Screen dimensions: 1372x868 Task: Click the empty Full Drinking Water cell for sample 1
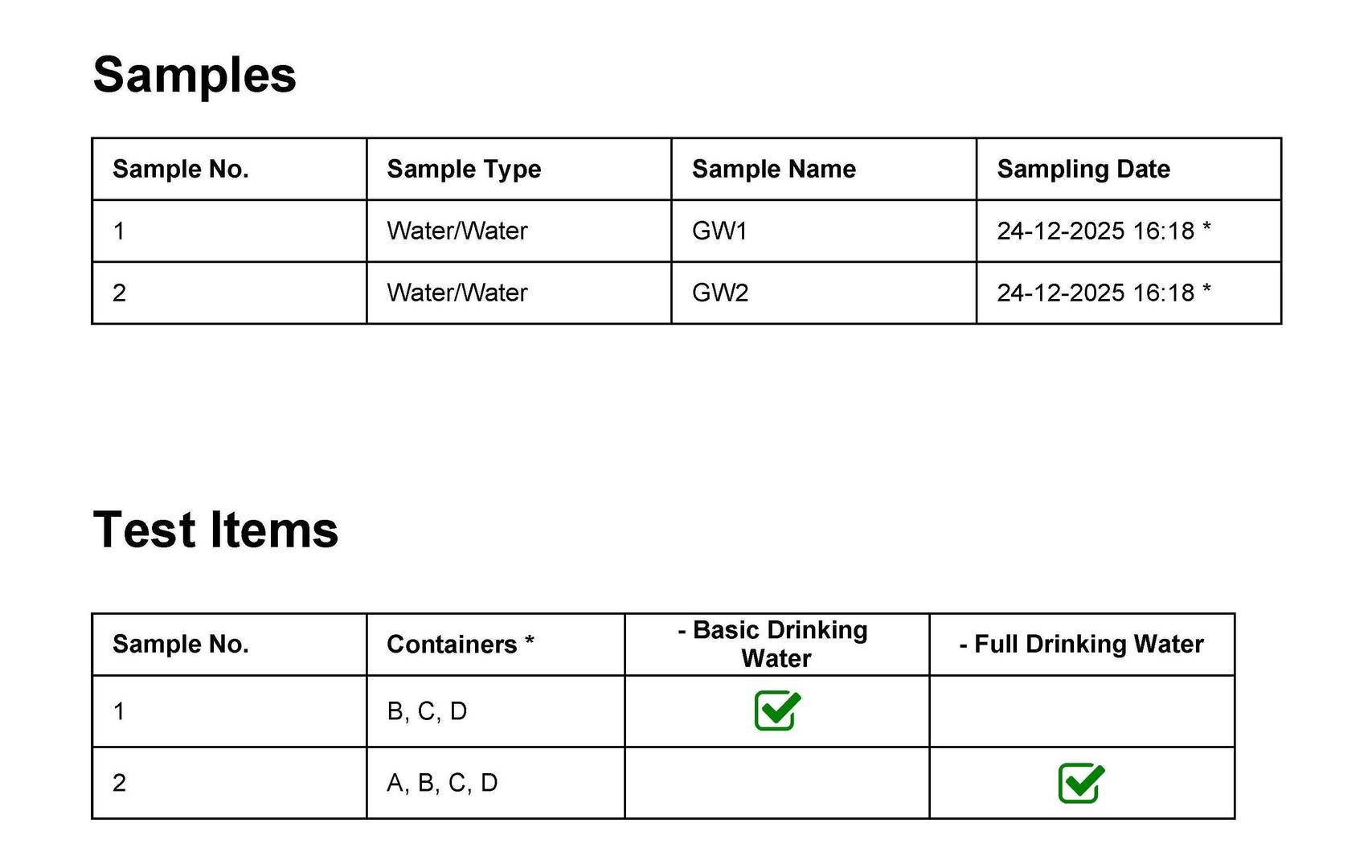pos(1081,711)
